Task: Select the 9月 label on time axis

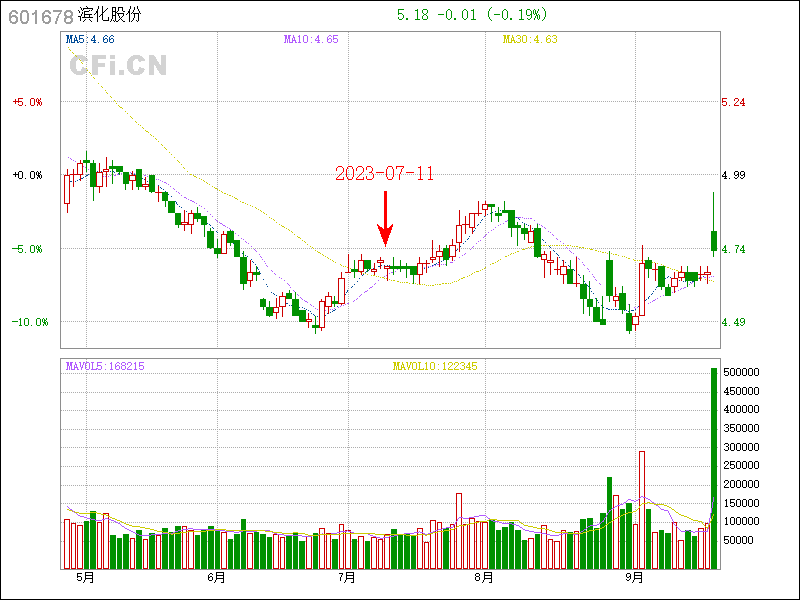Action: (x=633, y=578)
